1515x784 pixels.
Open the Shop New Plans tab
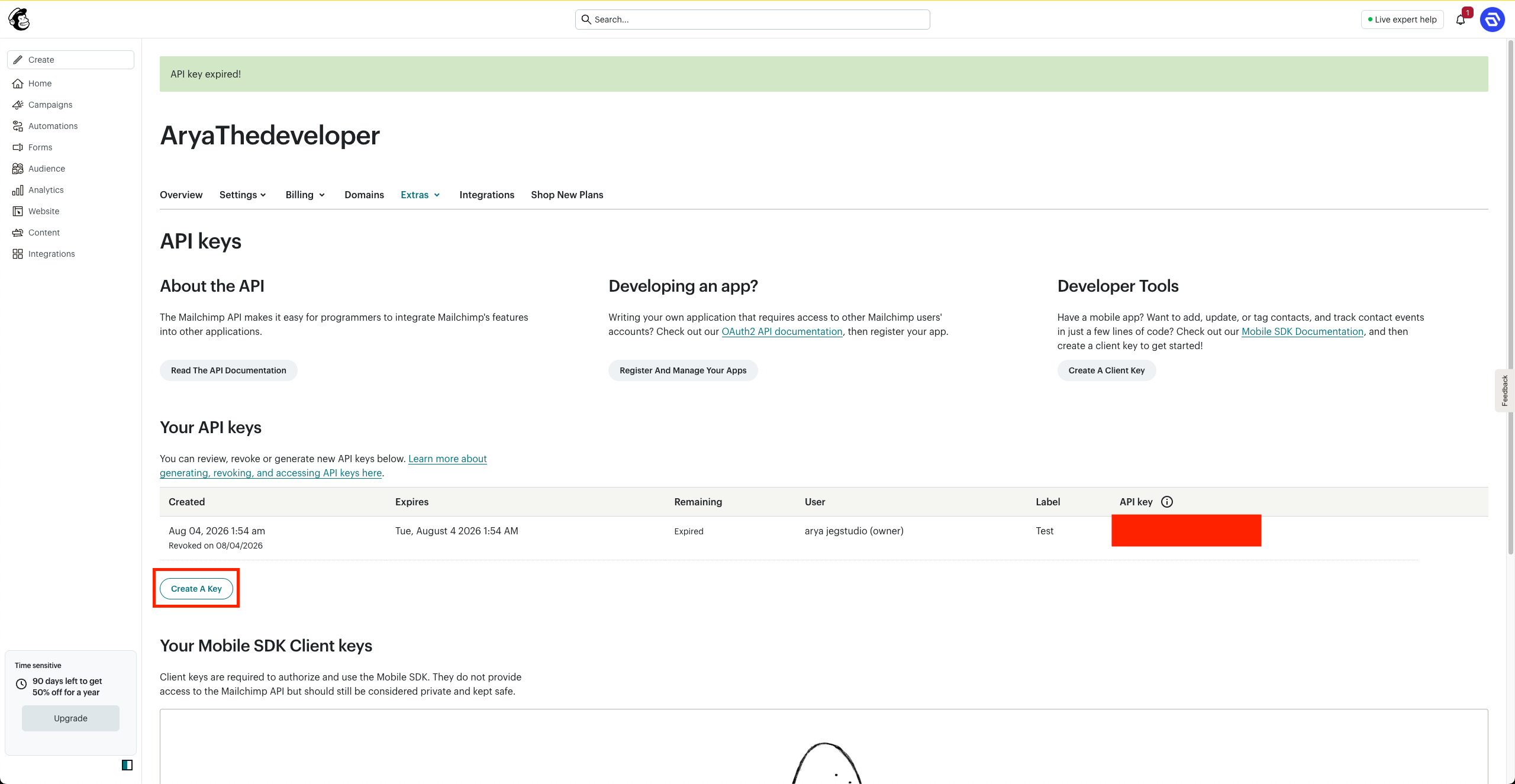pos(567,195)
